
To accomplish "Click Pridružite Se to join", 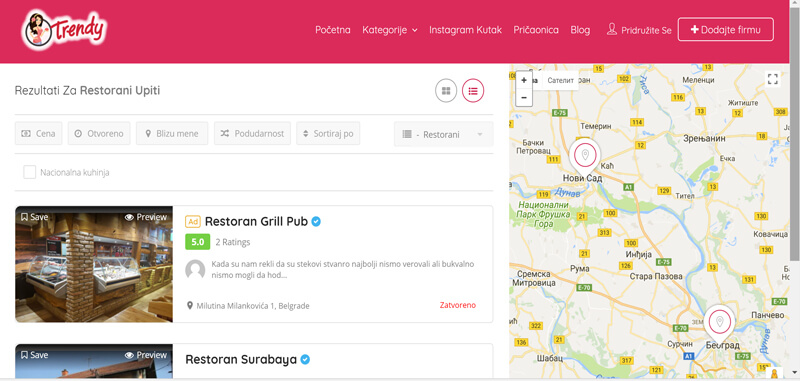I will coord(646,30).
